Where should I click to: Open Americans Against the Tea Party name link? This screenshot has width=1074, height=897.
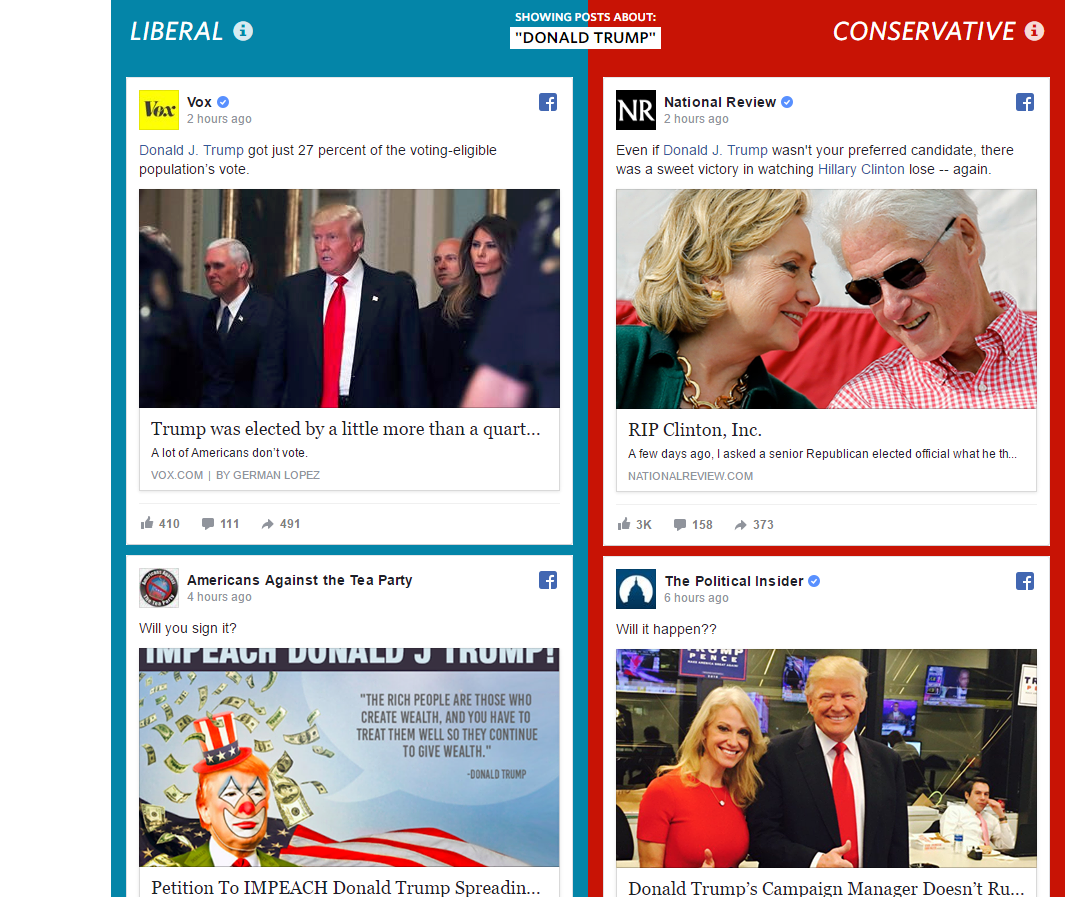coord(299,580)
